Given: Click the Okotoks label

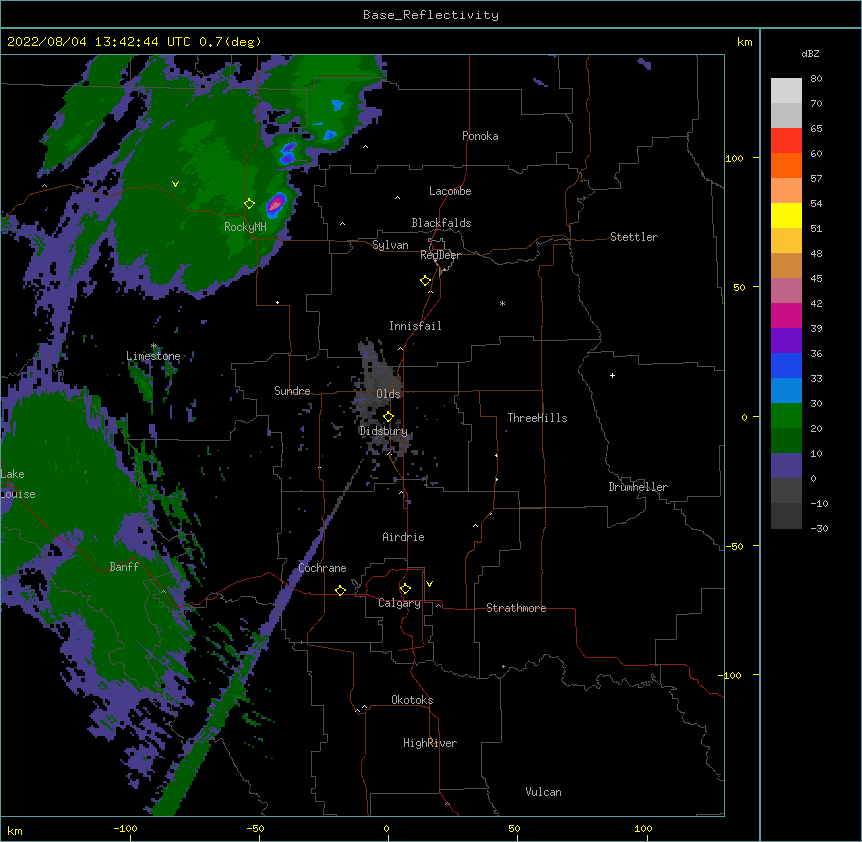Looking at the screenshot, I should coord(412,700).
